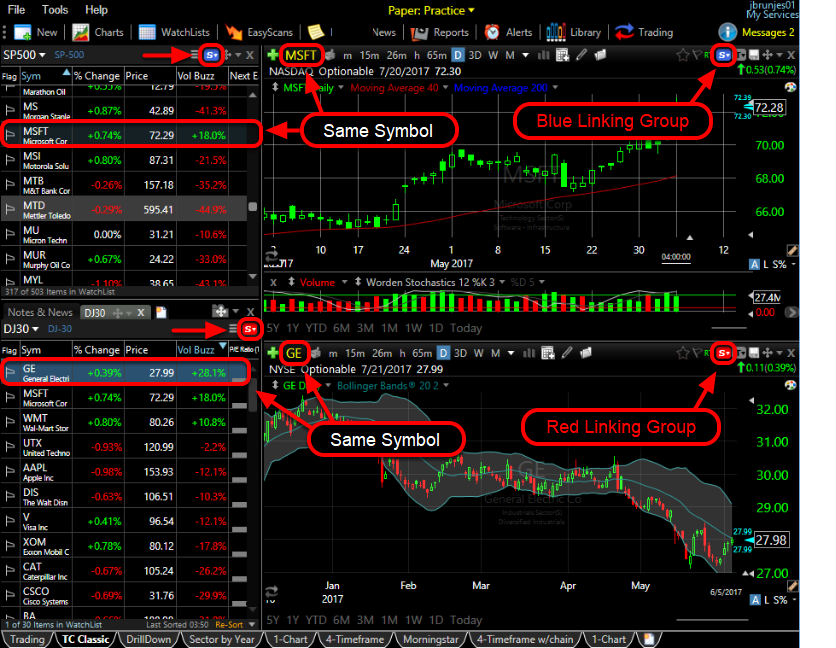This screenshot has width=836, height=648.
Task: Select 15m timeframe on MSFT chart
Action: click(369, 55)
